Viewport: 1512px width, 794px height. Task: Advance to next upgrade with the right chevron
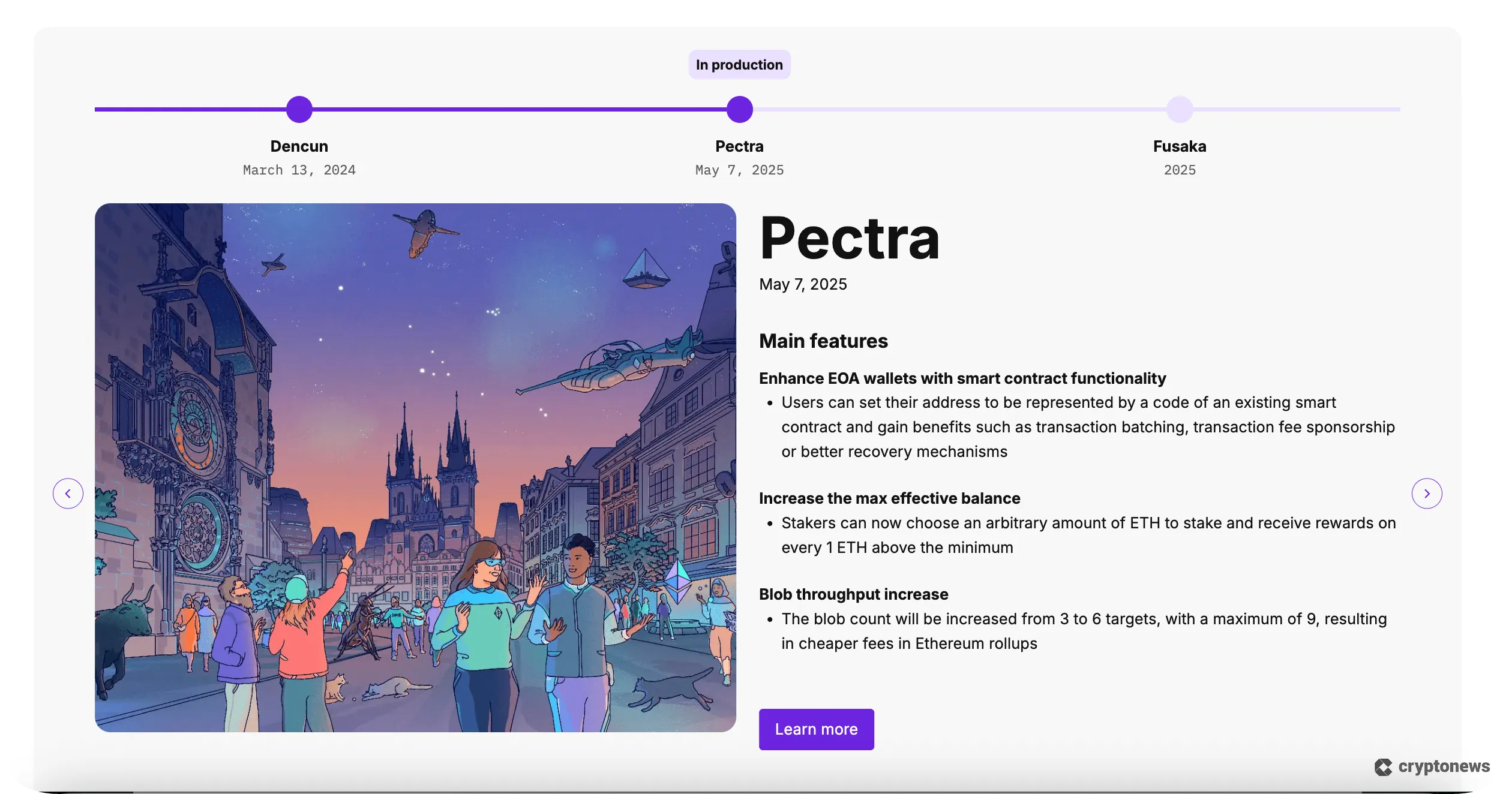[1427, 493]
